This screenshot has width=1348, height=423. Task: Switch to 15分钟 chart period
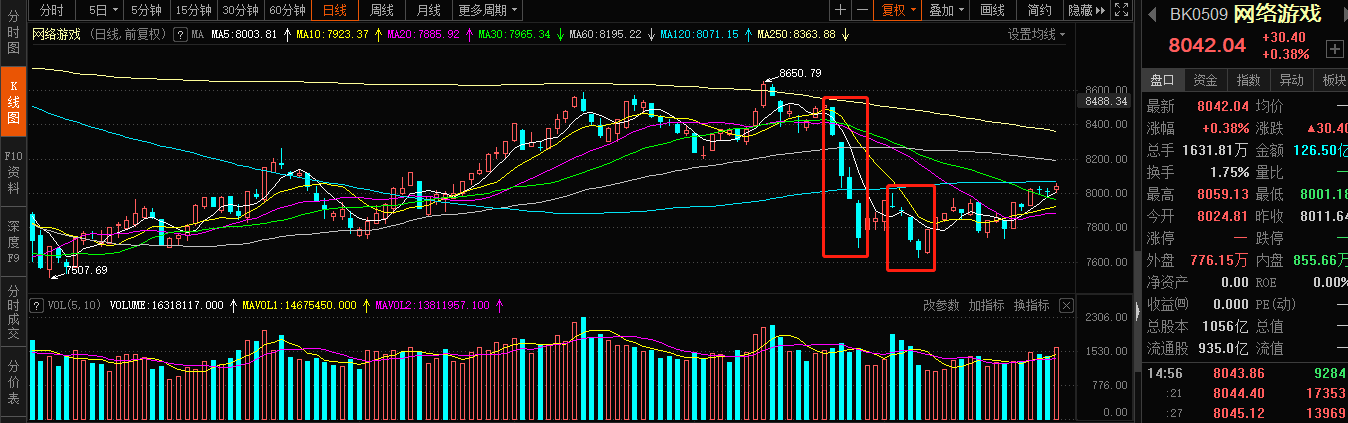(x=193, y=10)
